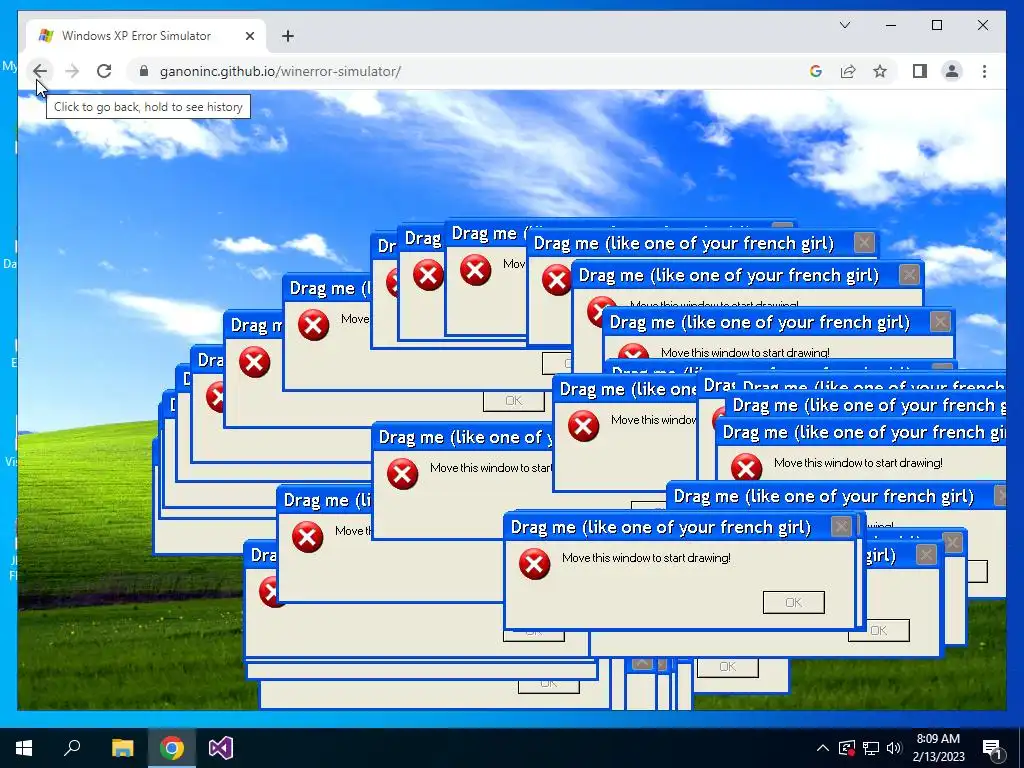Open File Explorer from the taskbar
Viewport: 1024px width, 768px height.
(122, 748)
